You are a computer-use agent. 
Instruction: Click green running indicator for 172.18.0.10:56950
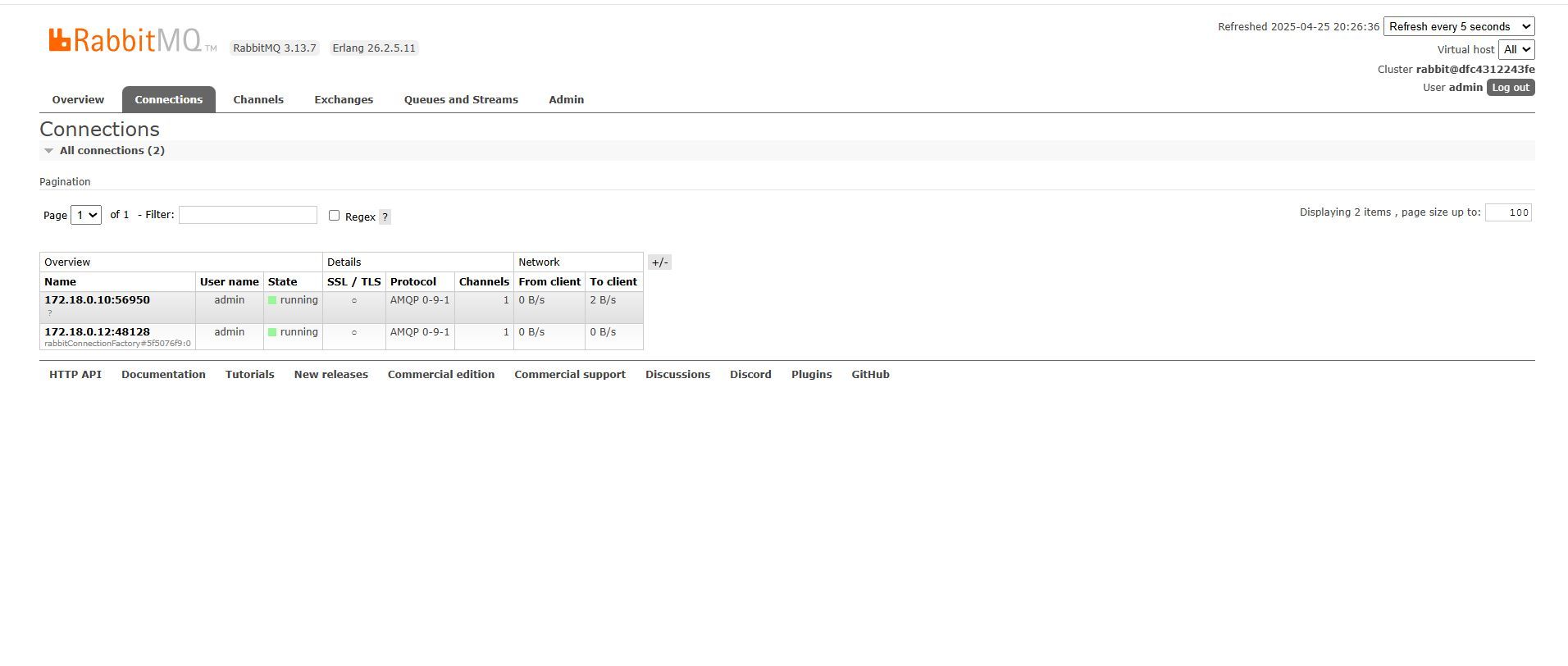(x=272, y=300)
